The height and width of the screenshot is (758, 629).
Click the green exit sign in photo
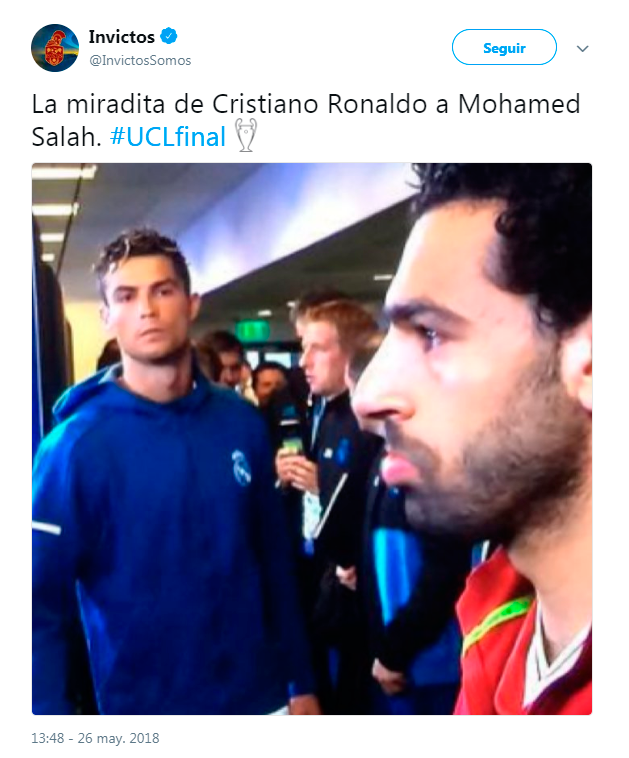click(252, 332)
